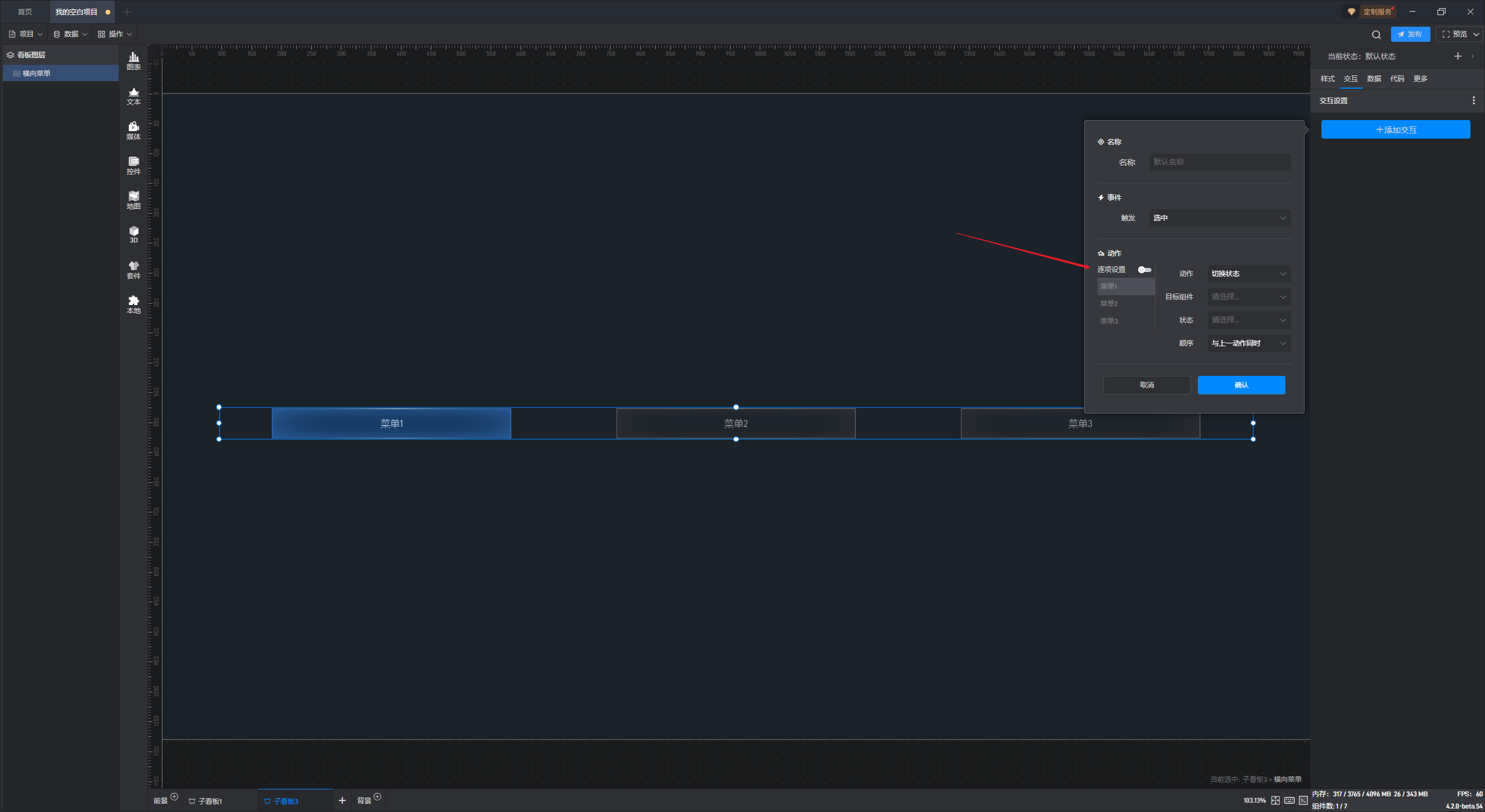Click the 确认 confirm button

(1241, 385)
